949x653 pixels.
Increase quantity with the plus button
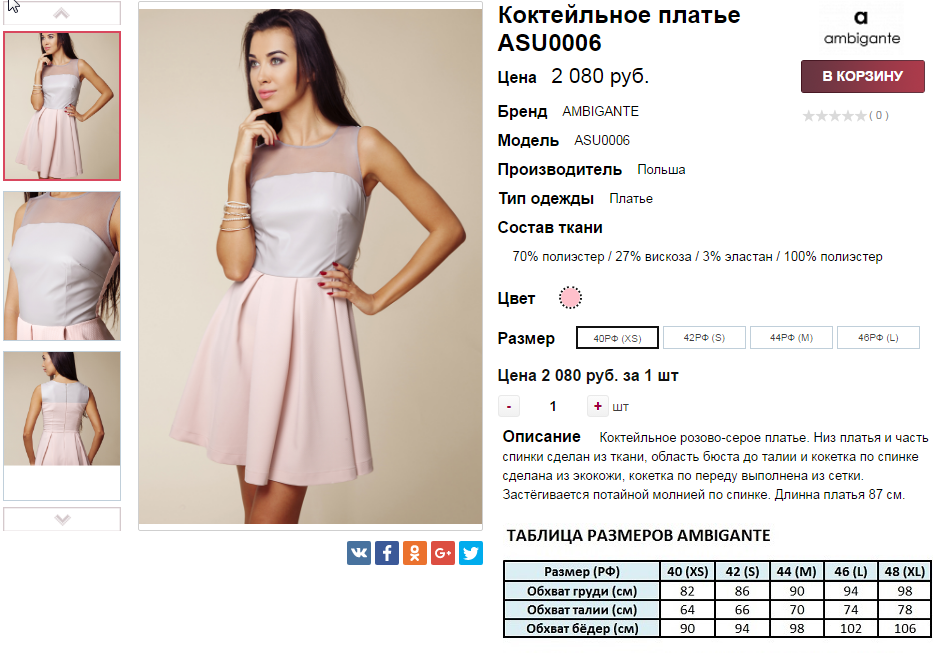[x=597, y=406]
